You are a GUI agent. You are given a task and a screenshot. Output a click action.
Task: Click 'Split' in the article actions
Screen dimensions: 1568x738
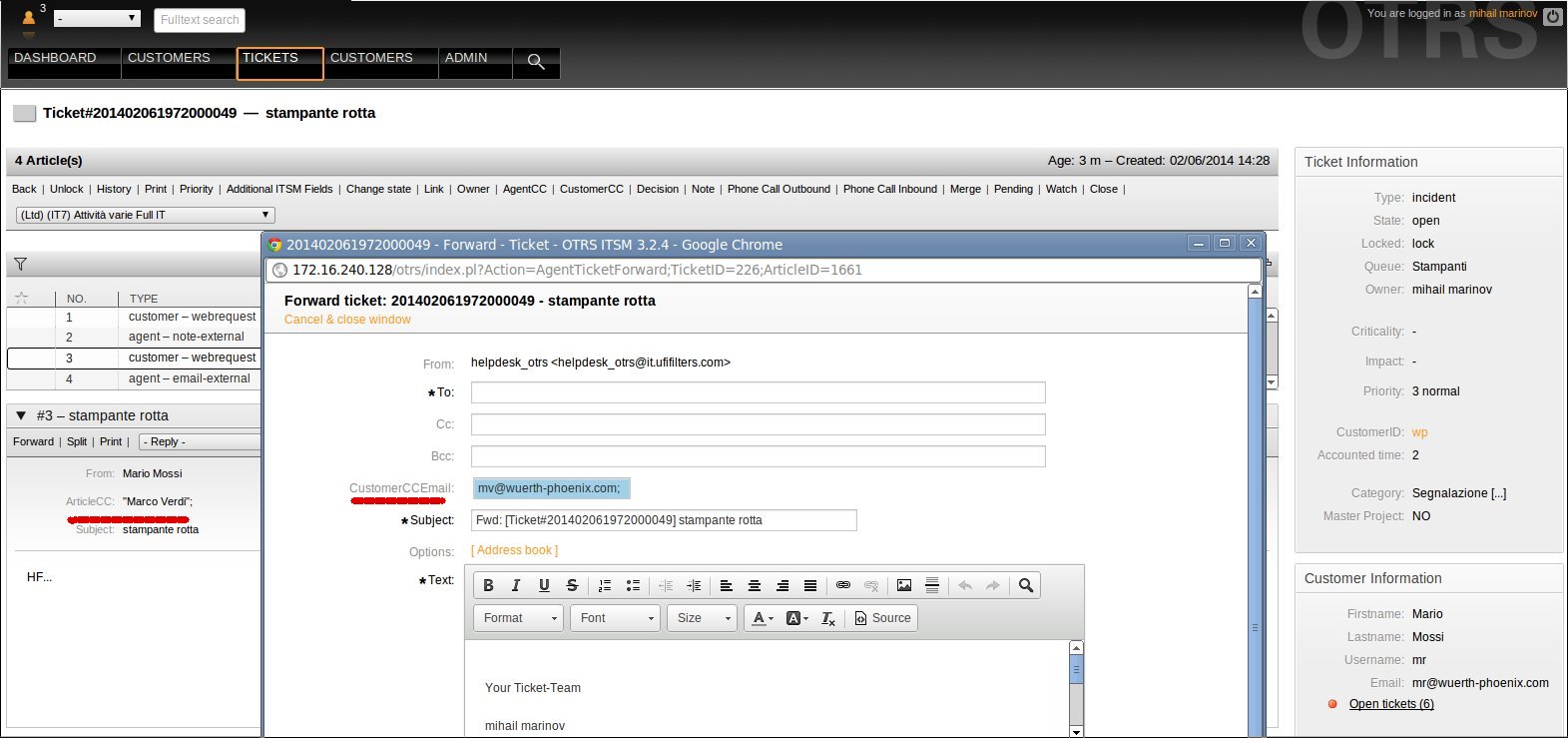(77, 441)
